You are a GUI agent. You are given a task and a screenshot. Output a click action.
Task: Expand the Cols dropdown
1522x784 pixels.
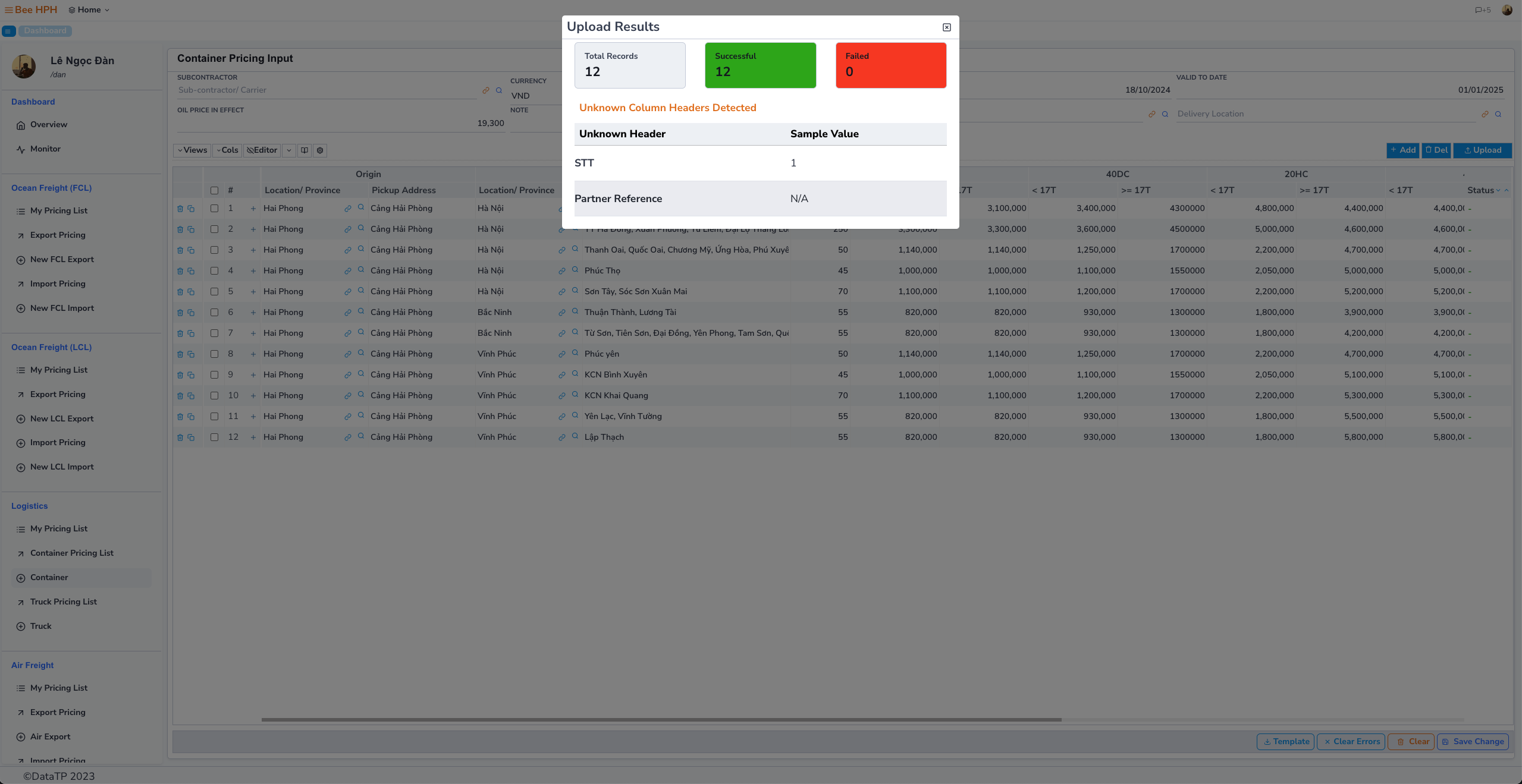tap(227, 150)
